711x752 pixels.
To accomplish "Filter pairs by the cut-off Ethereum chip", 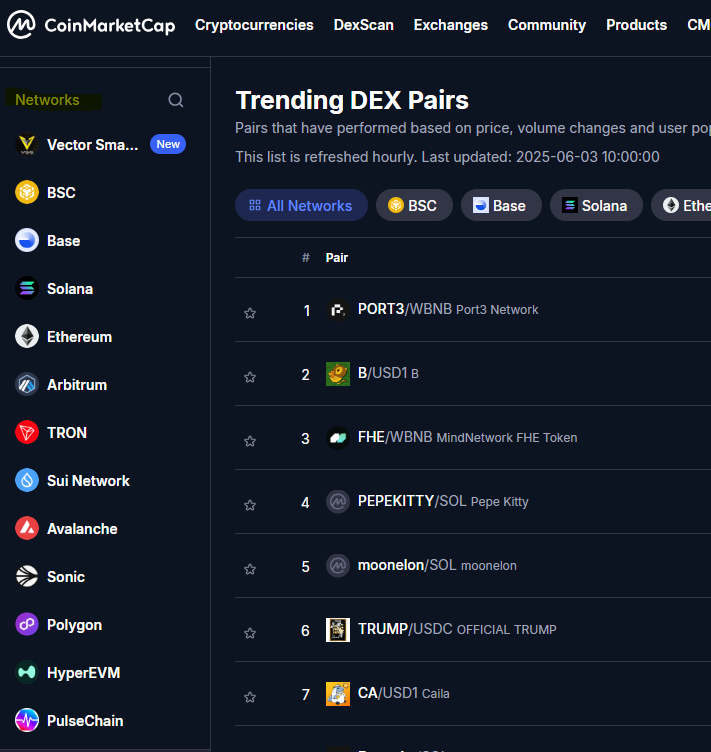I will [681, 205].
